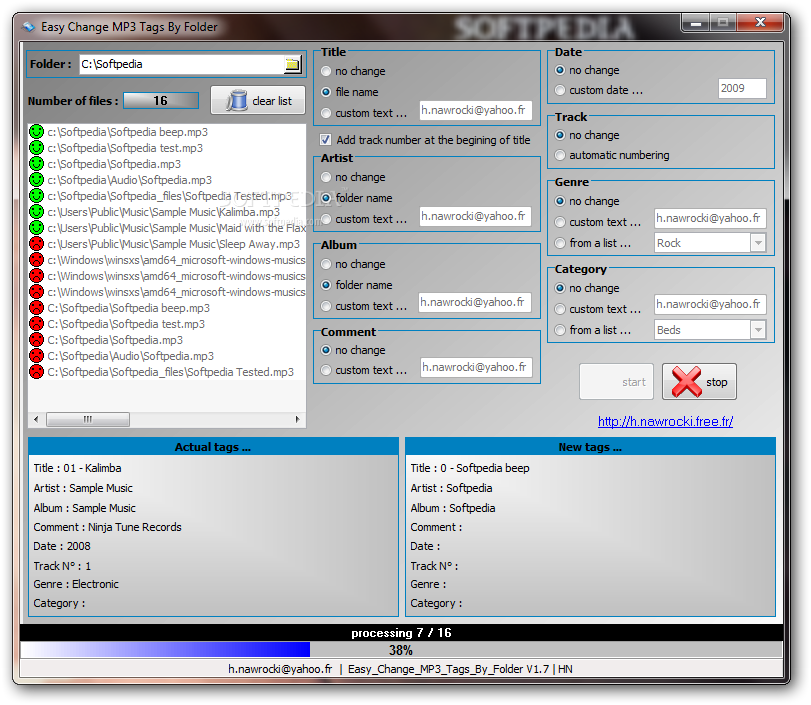Select Track 'automatic numbering' radio button

click(560, 155)
